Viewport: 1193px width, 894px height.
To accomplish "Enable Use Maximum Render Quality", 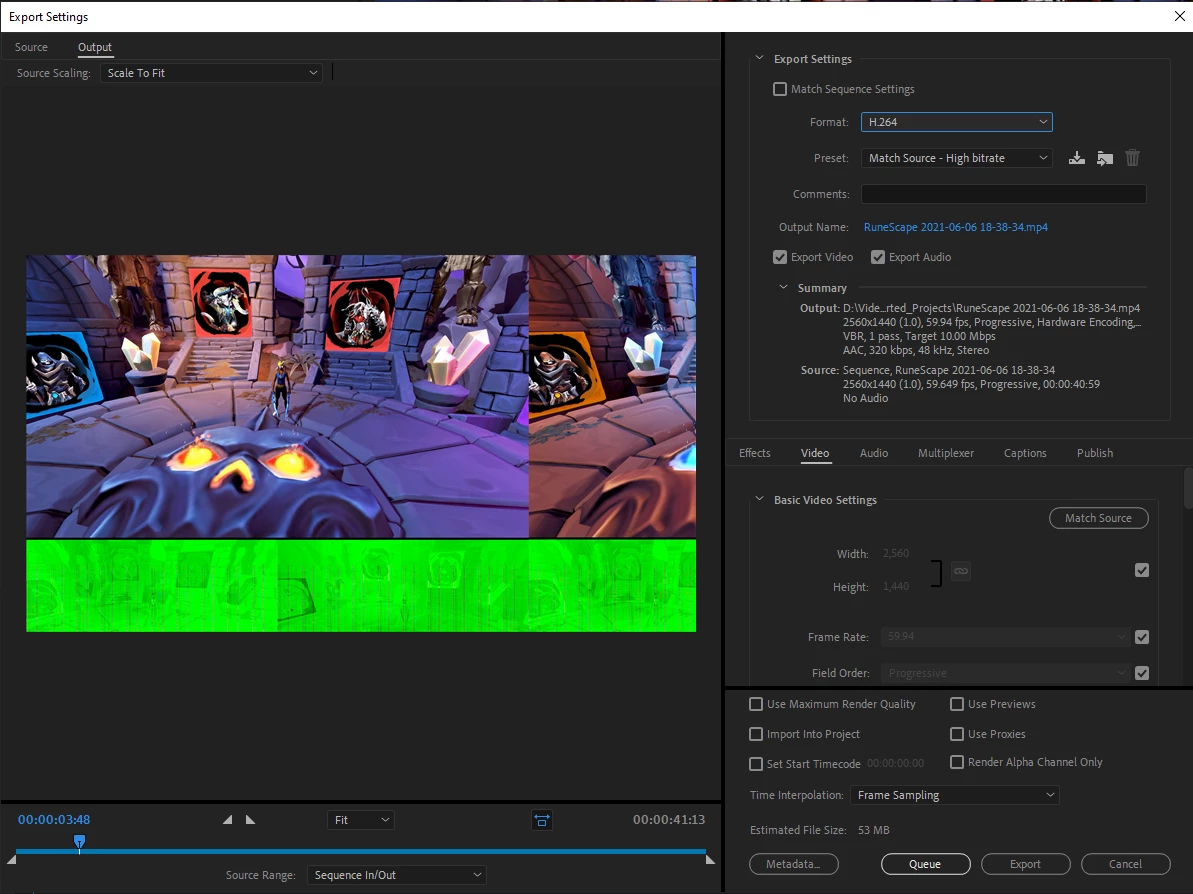I will (756, 704).
